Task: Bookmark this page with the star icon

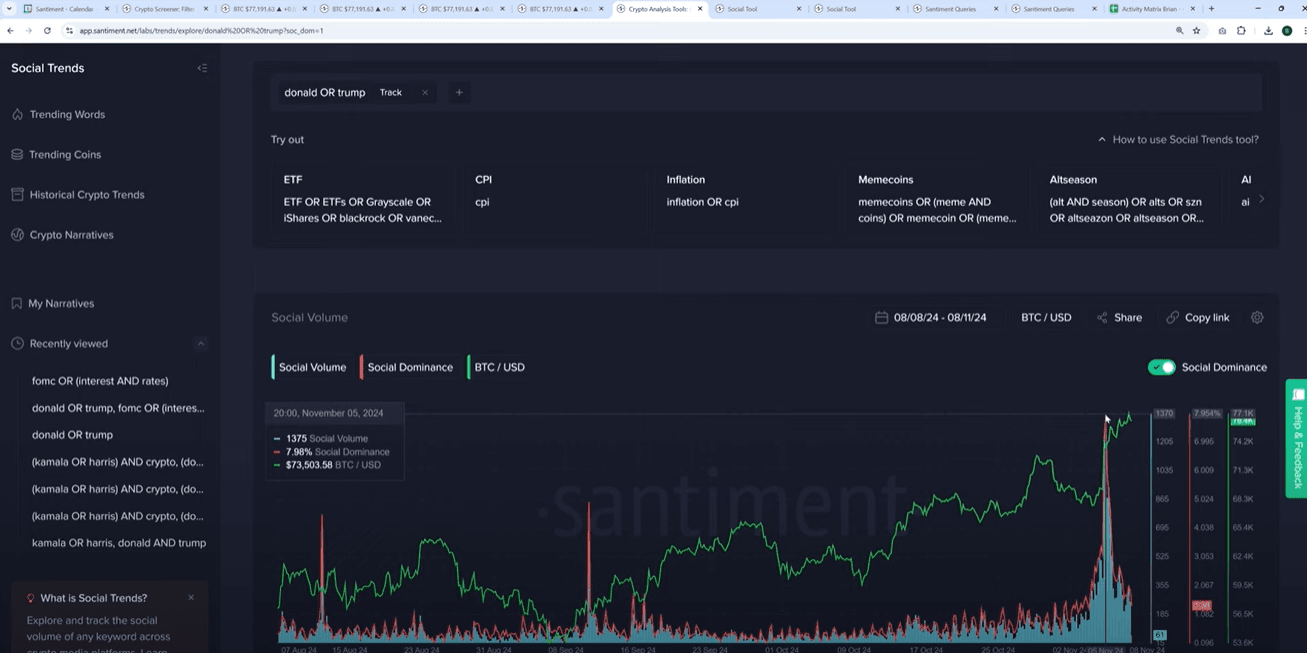Action: [1196, 31]
